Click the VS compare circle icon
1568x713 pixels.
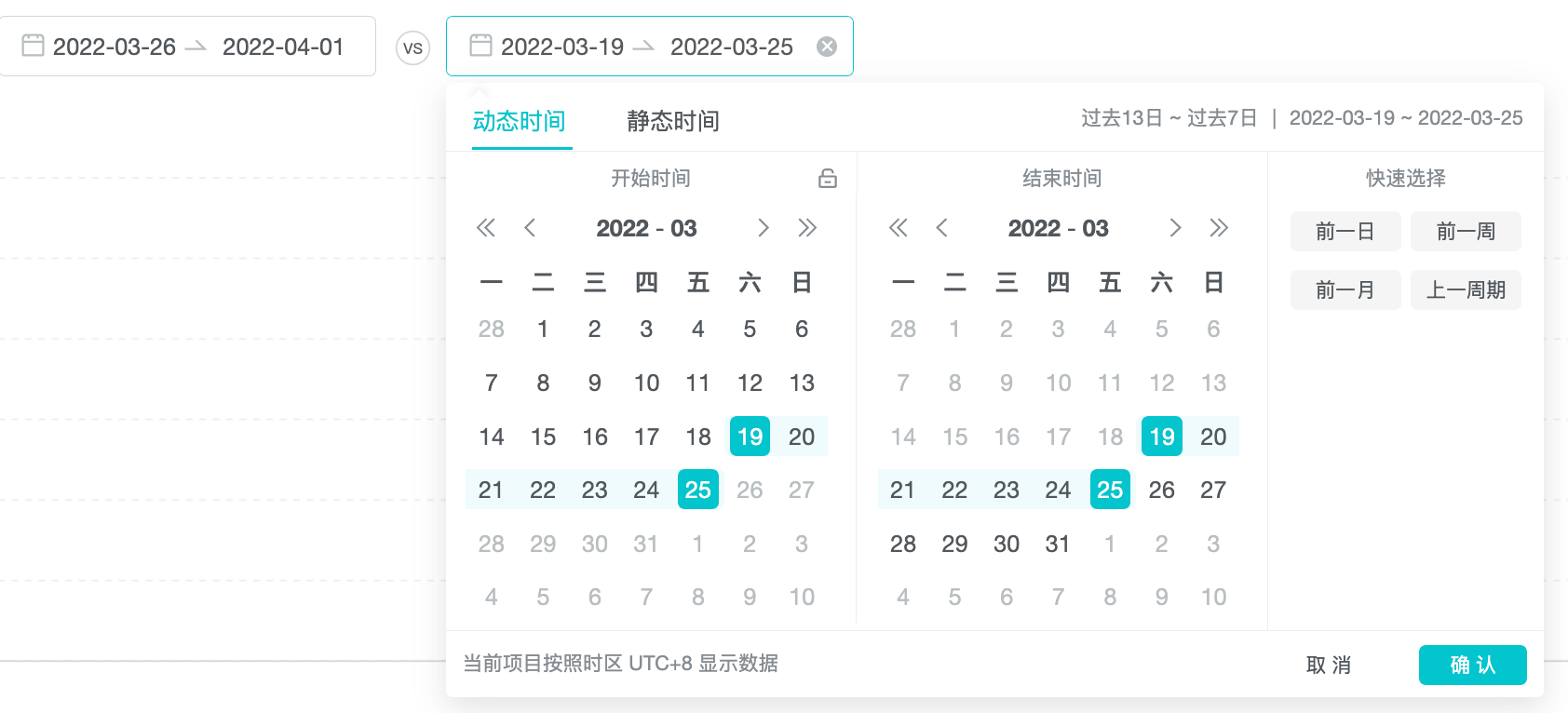(x=412, y=47)
